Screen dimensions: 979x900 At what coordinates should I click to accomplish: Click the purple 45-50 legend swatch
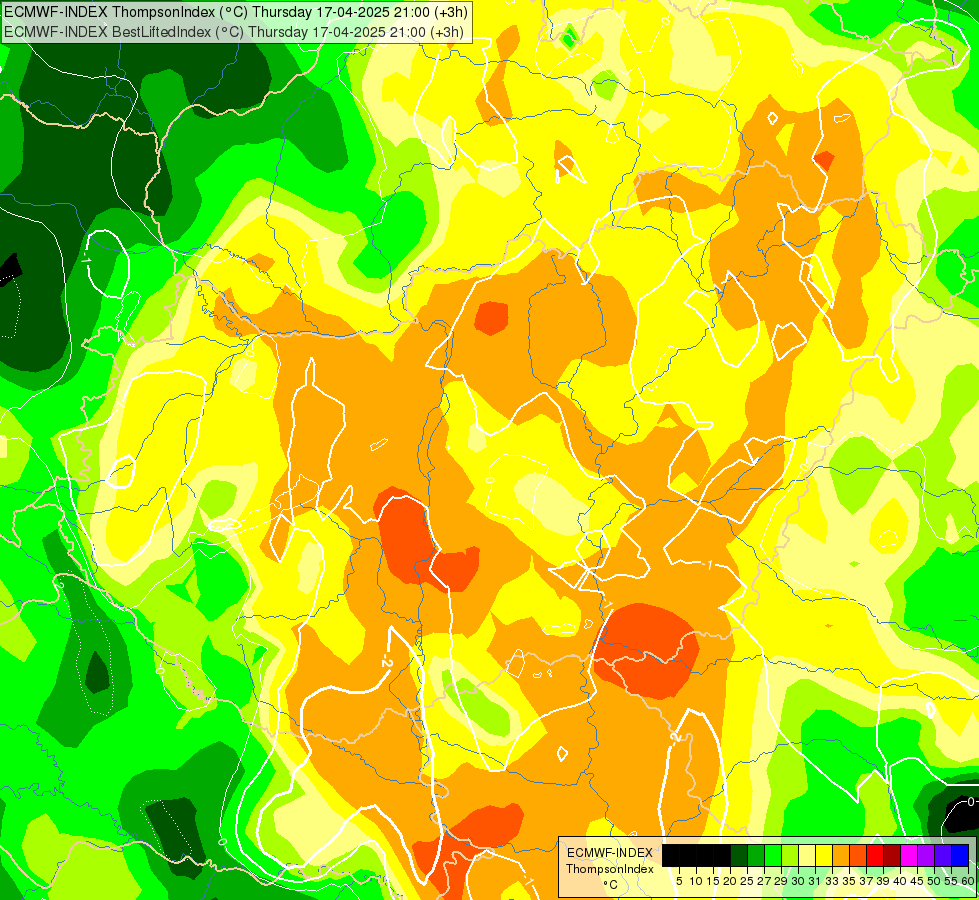pyautogui.click(x=926, y=855)
